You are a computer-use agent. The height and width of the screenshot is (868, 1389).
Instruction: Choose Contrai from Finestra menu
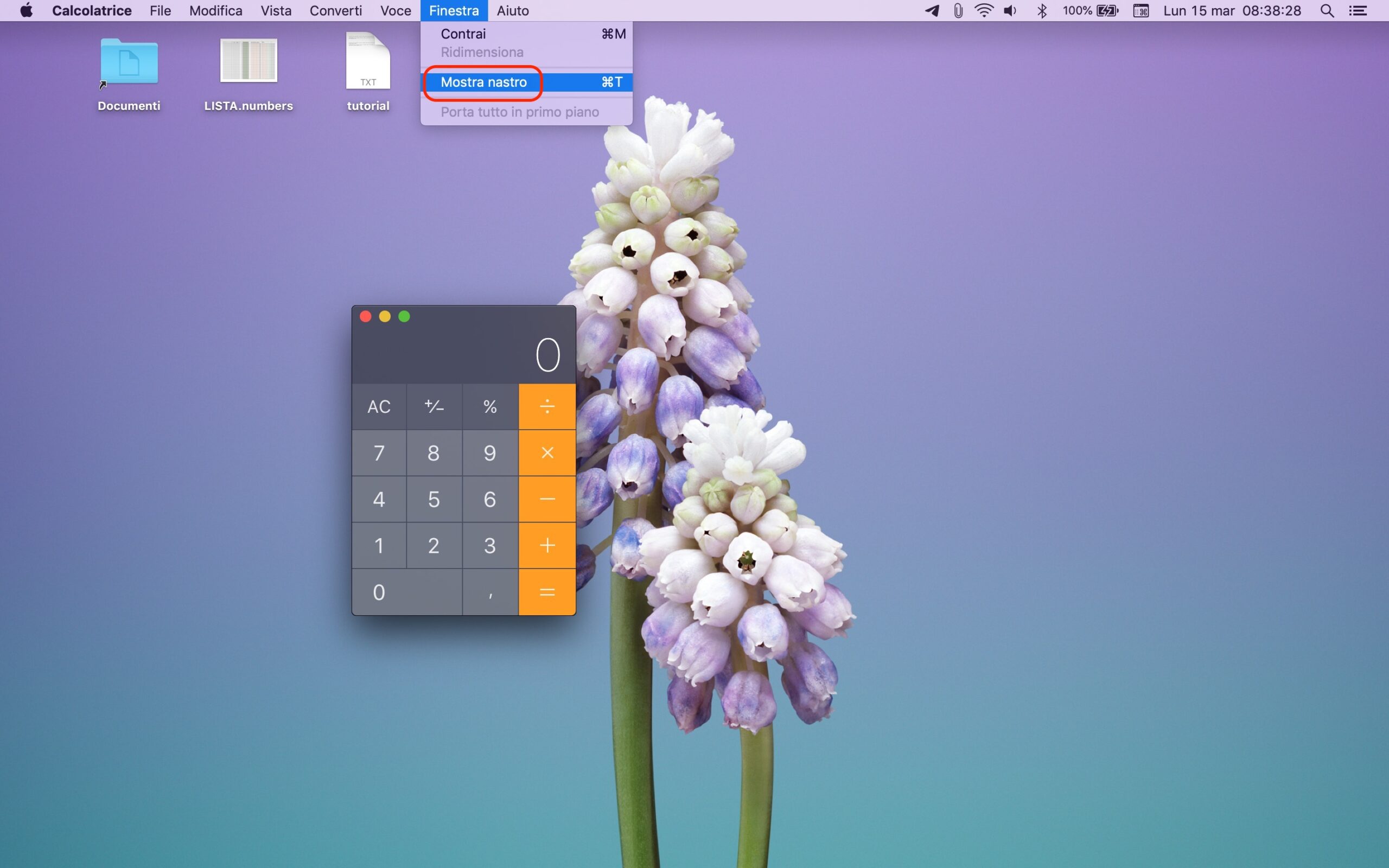pyautogui.click(x=463, y=34)
